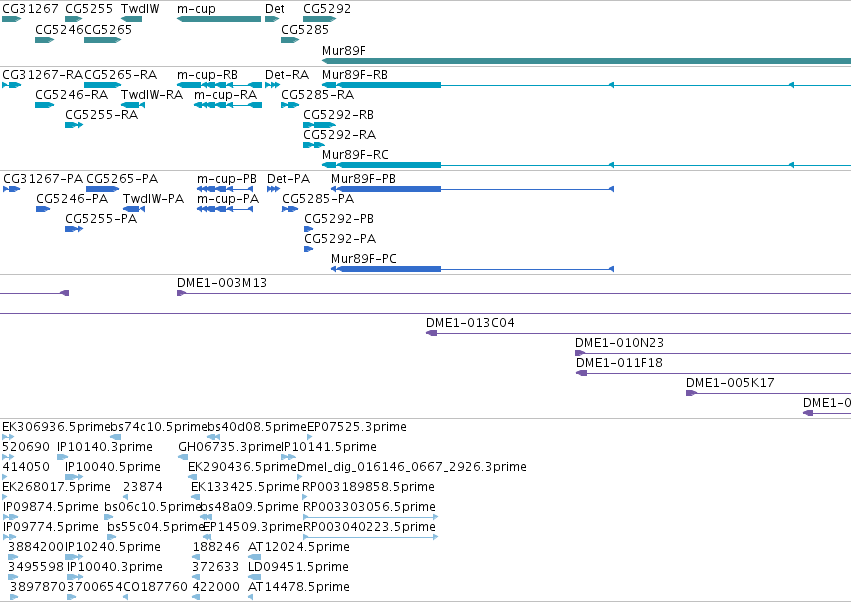Image resolution: width=851 pixels, height=602 pixels.
Task: Click the TwdlW gene label
Action: coord(141,9)
